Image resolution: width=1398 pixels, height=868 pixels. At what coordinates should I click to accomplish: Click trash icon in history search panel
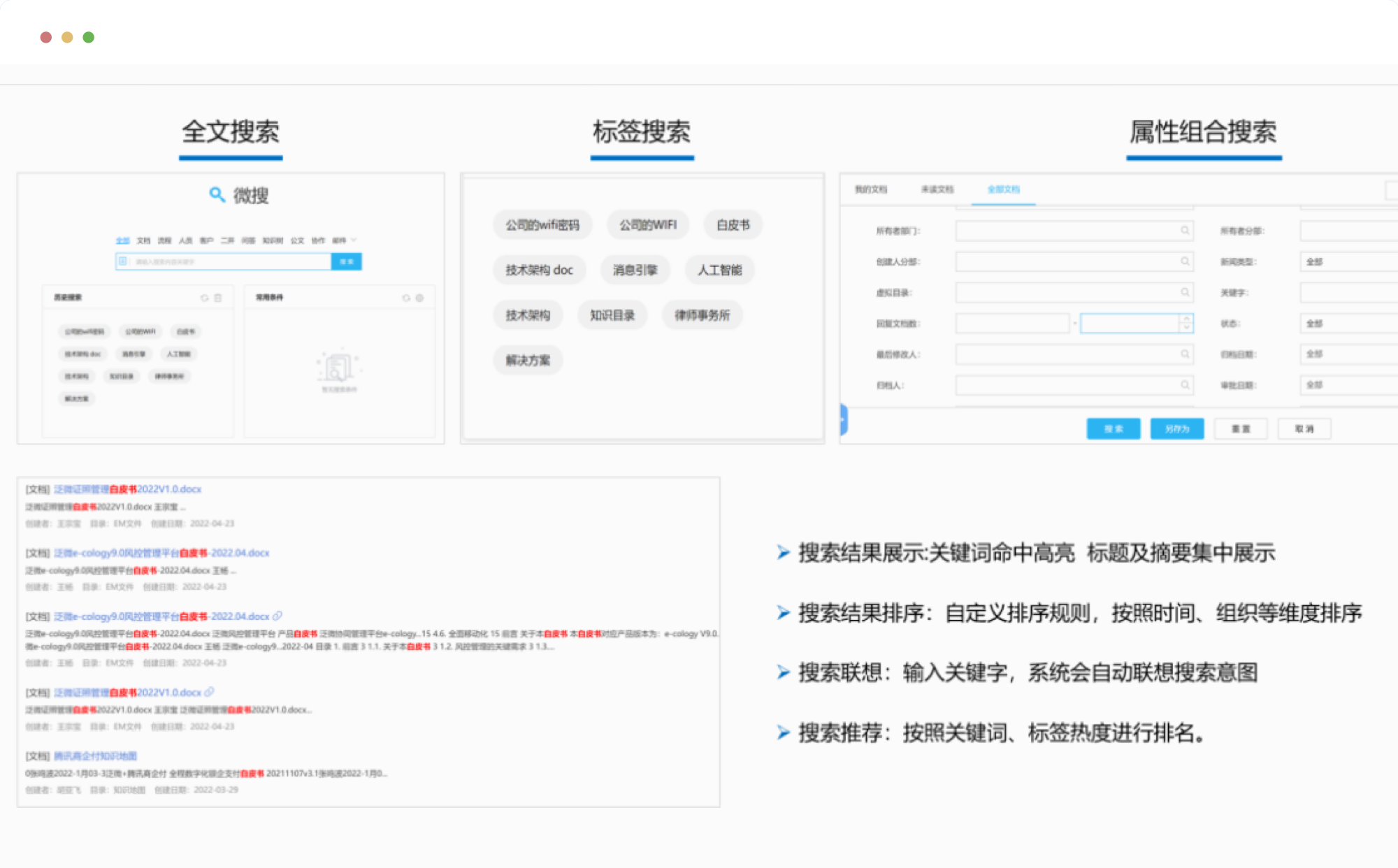pos(218,298)
